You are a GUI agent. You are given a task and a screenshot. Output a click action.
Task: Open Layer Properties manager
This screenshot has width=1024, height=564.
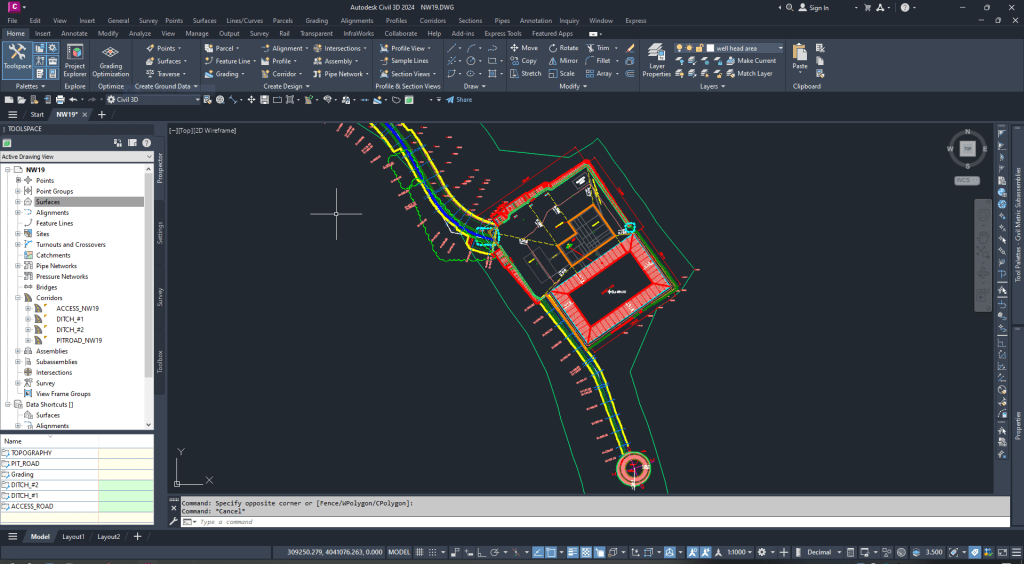coord(656,58)
